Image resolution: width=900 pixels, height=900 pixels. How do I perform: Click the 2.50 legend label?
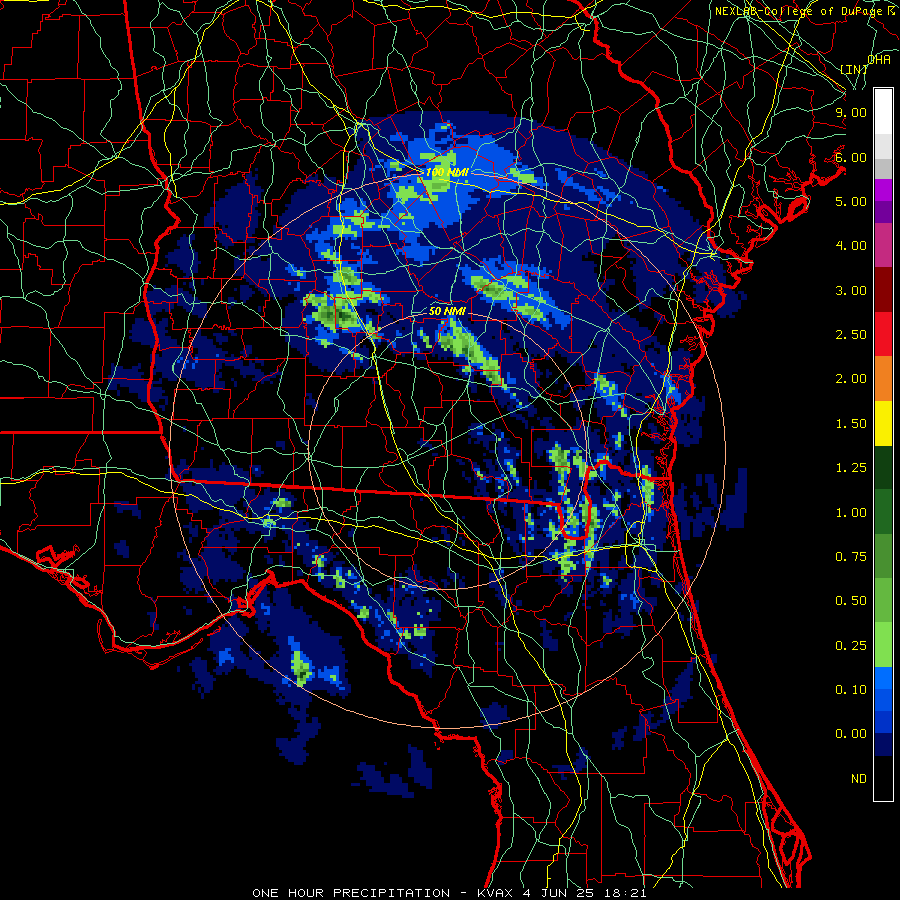(x=851, y=335)
